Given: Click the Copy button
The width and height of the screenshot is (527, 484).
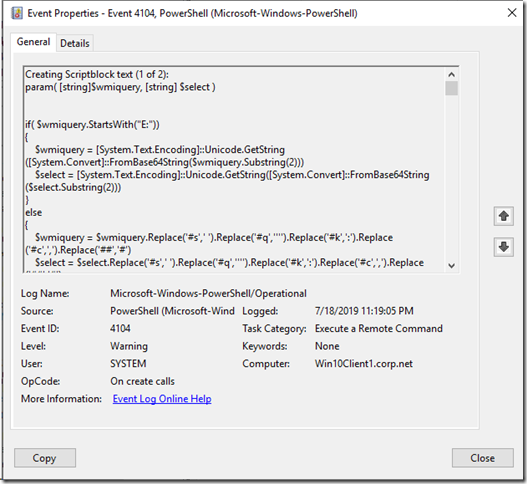Looking at the screenshot, I should coord(45,458).
